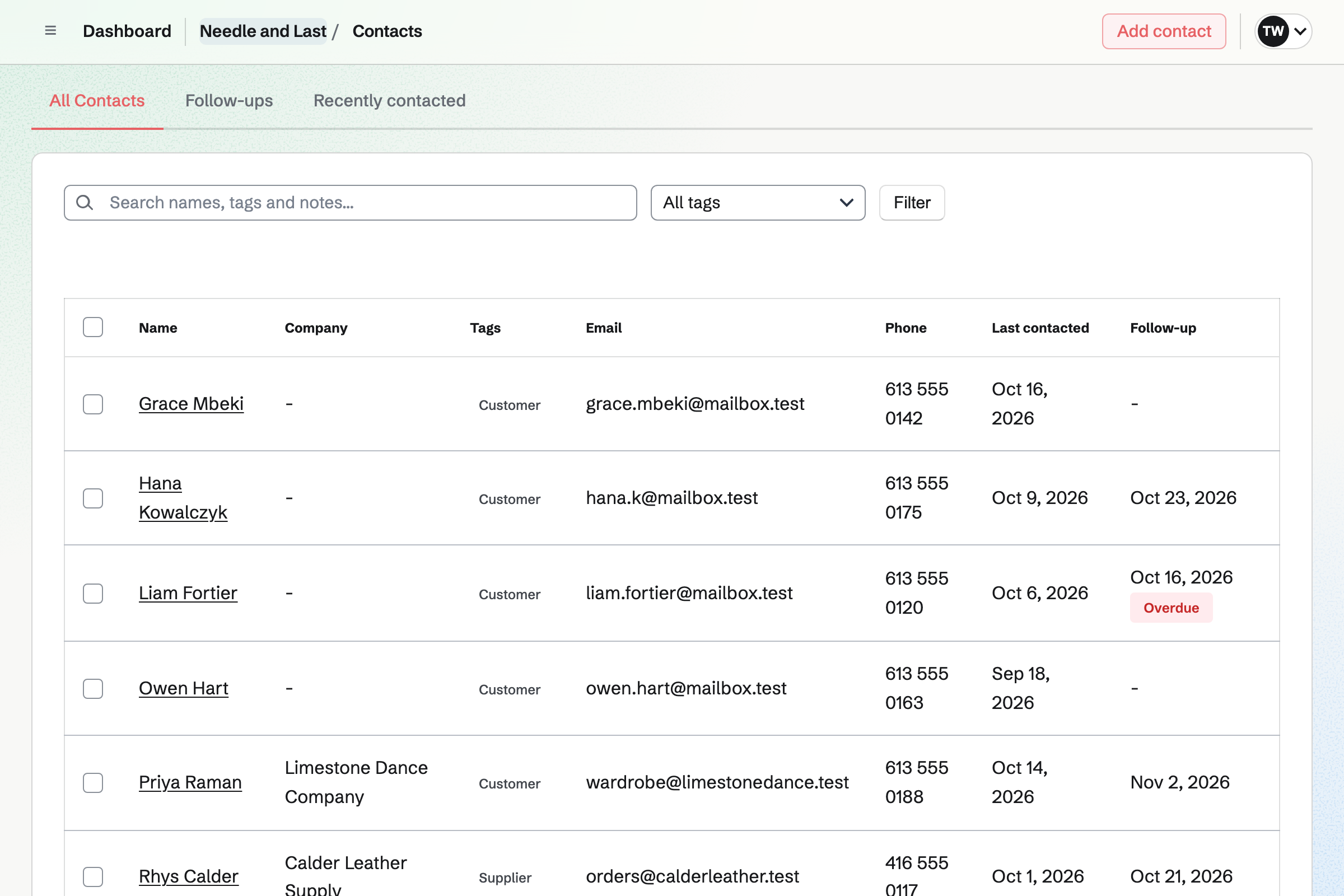Check the Rhys Calder row checkbox
Viewport: 1344px width, 896px height.
(x=92, y=876)
